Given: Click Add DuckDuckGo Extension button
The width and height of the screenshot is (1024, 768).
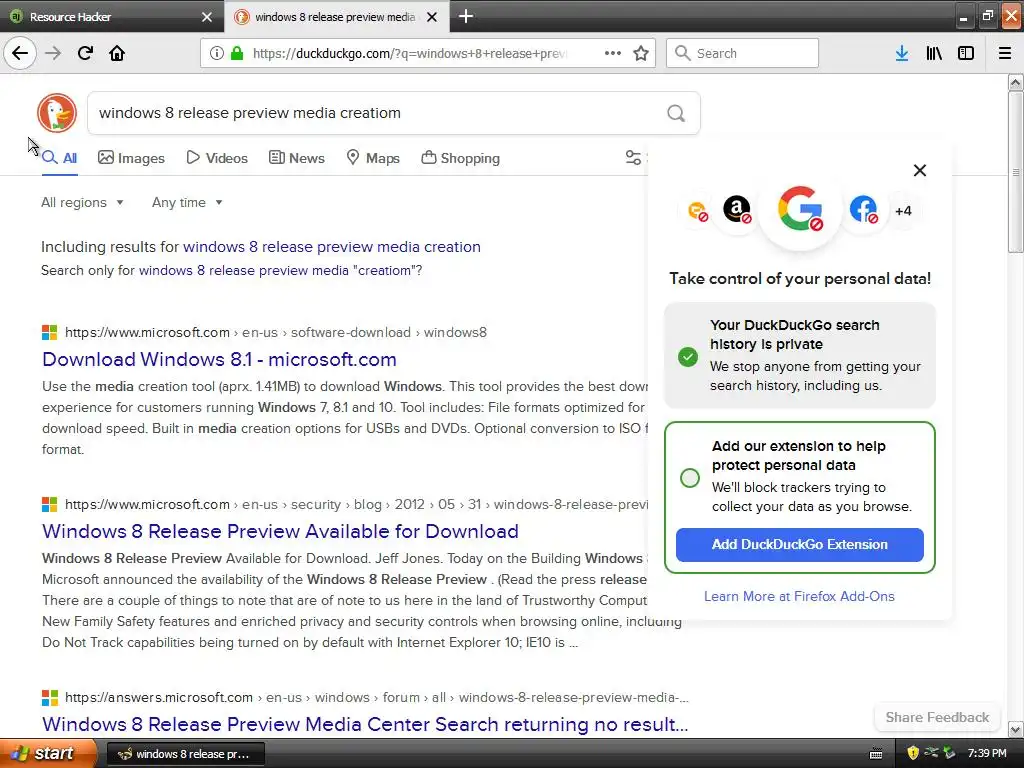Looking at the screenshot, I should click(x=799, y=545).
